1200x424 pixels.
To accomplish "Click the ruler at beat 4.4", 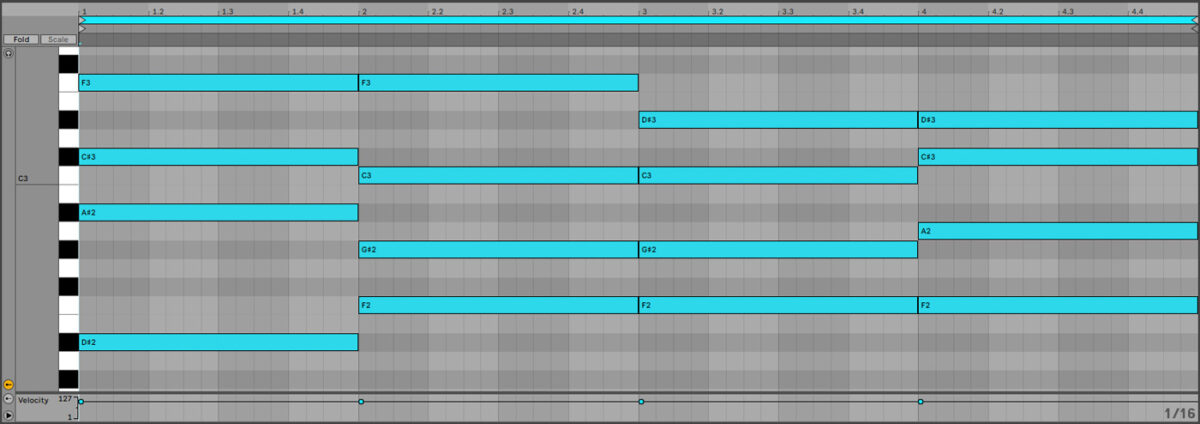I will pyautogui.click(x=1137, y=11).
